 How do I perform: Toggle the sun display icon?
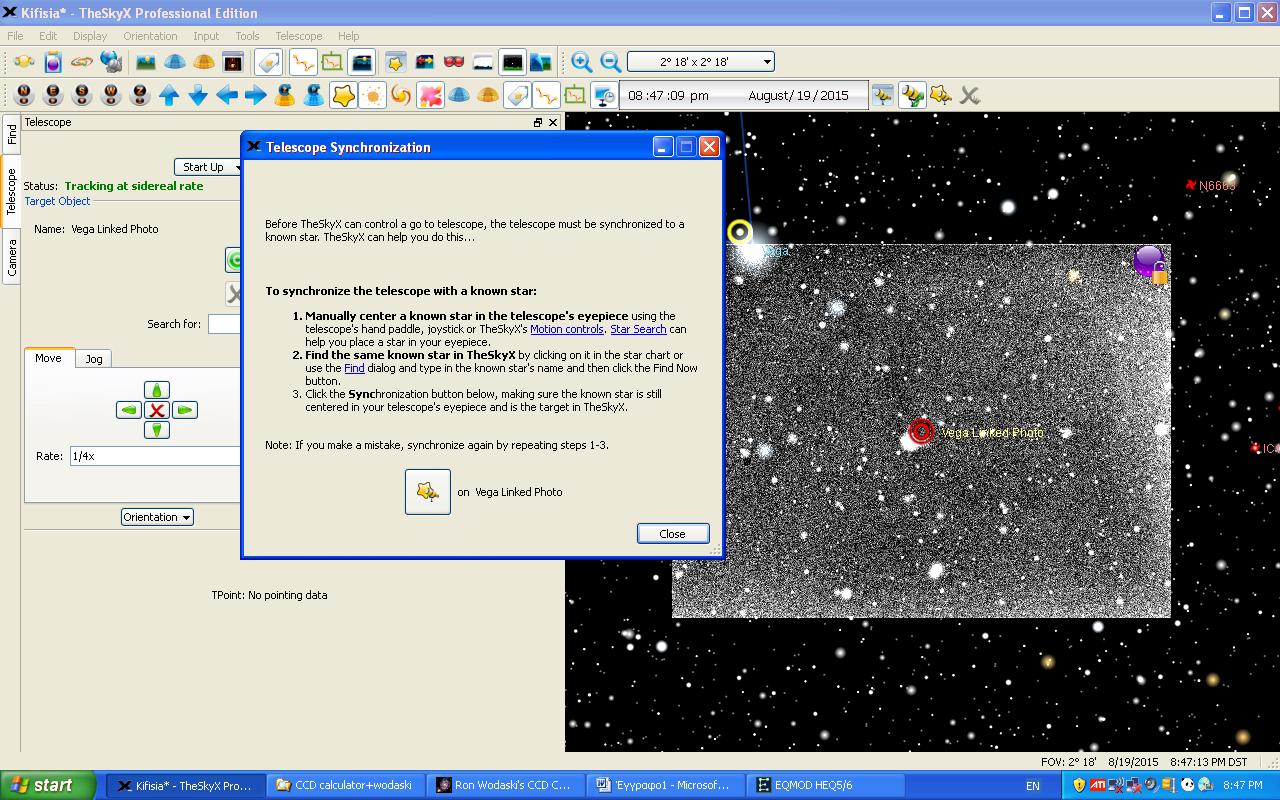(372, 95)
